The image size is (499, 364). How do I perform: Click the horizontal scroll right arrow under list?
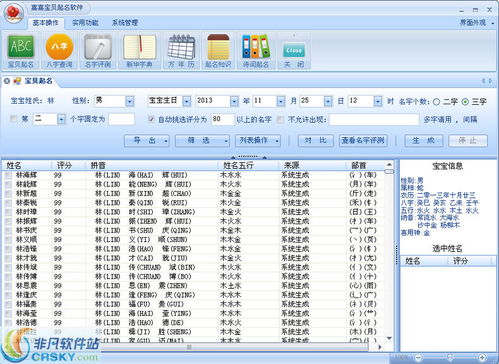[380, 347]
